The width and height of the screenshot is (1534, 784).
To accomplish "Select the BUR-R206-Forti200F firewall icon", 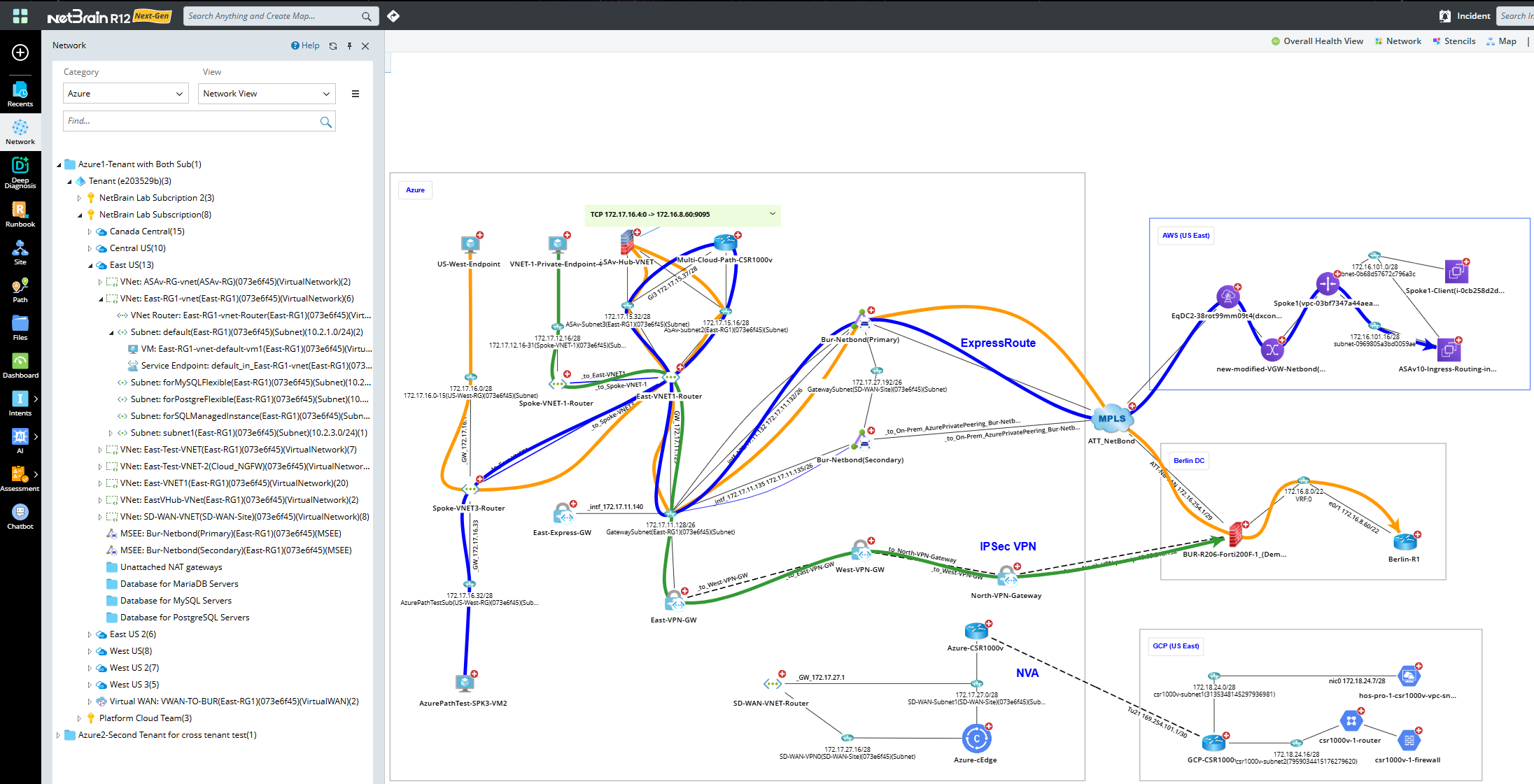I will tap(1236, 534).
